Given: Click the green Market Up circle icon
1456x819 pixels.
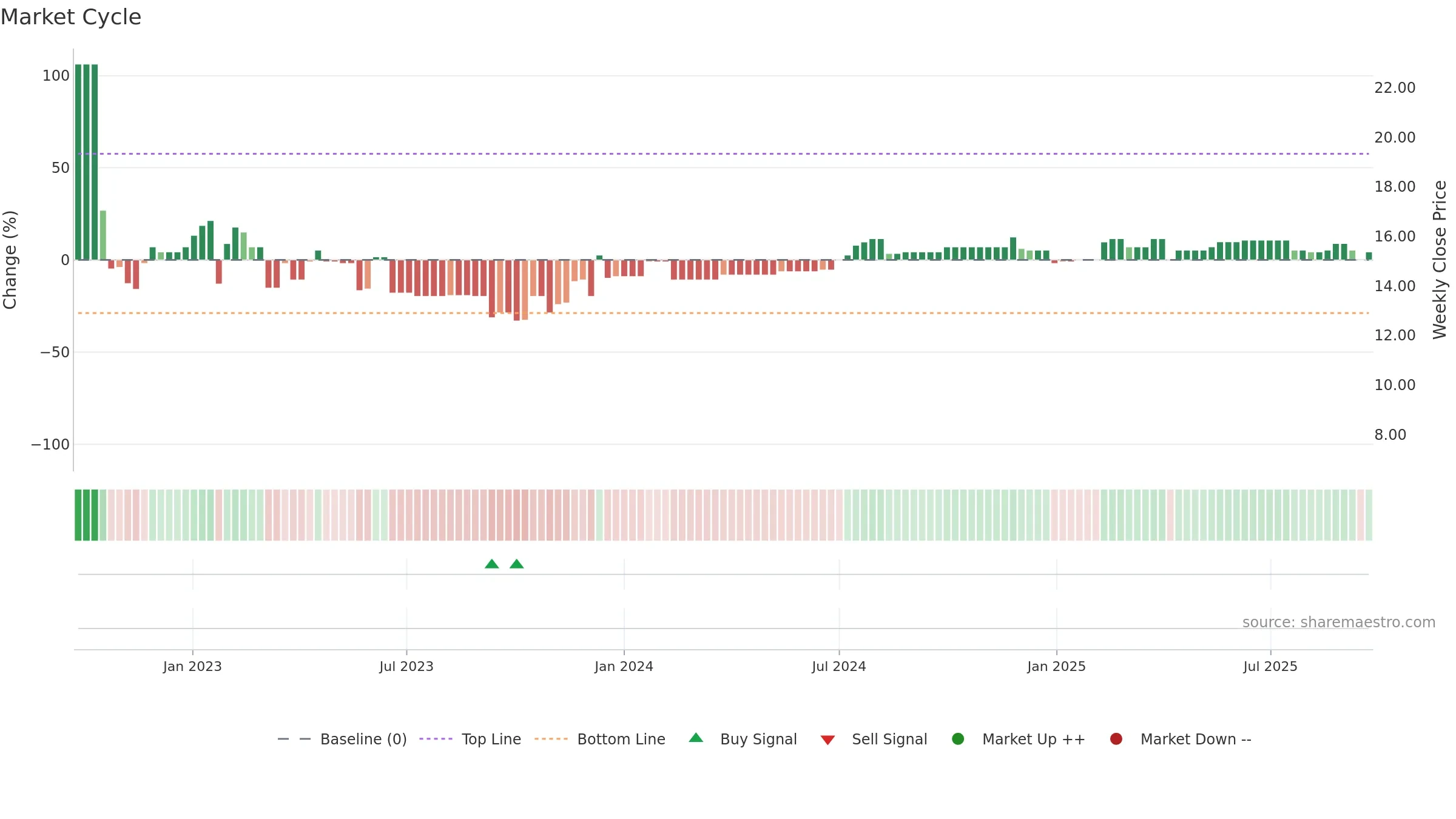Looking at the screenshot, I should (x=959, y=739).
